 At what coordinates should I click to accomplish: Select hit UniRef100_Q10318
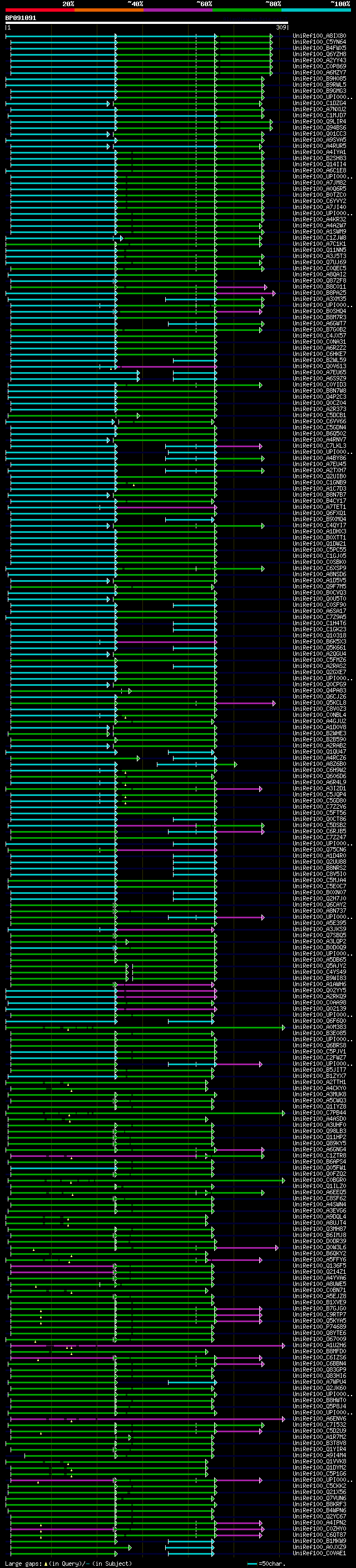pyautogui.click(x=319, y=635)
